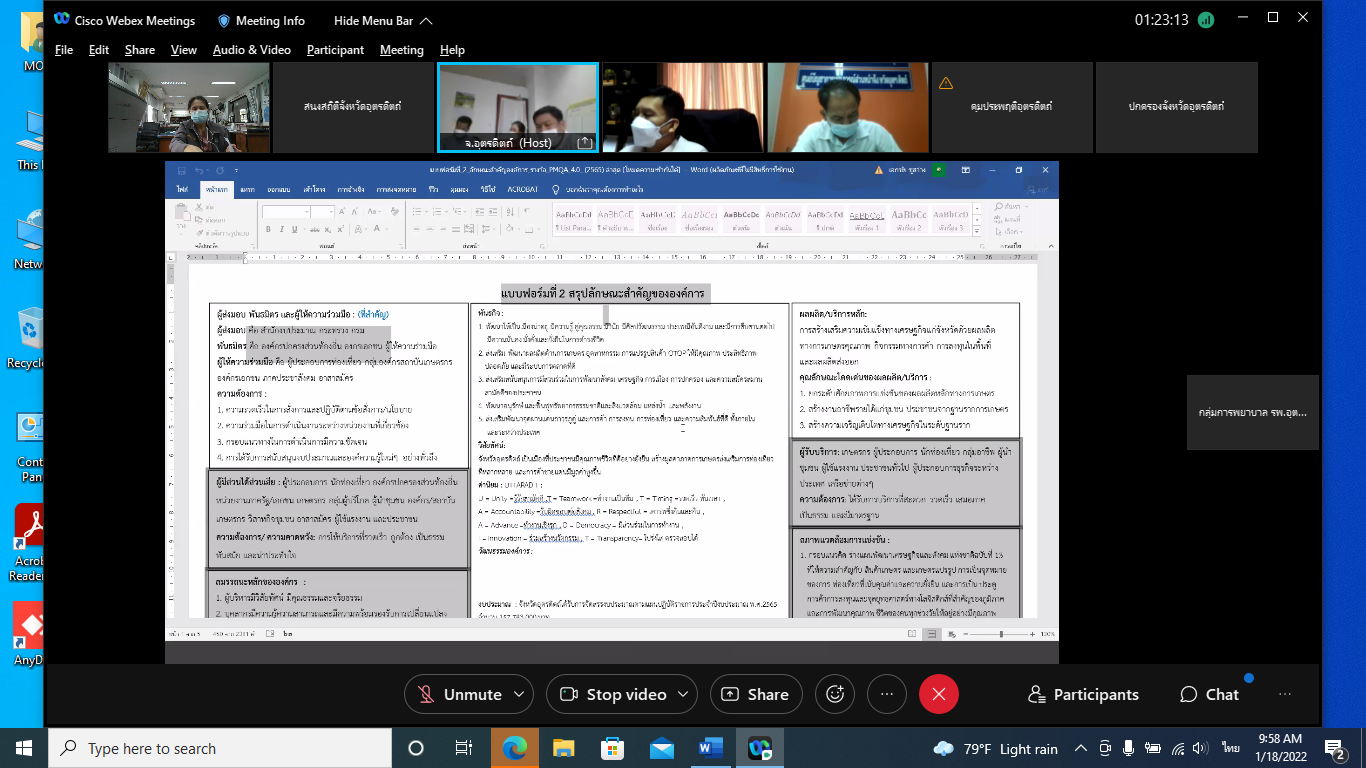Expand the video options arrow beside Stop video
1366x768 pixels.
point(685,694)
